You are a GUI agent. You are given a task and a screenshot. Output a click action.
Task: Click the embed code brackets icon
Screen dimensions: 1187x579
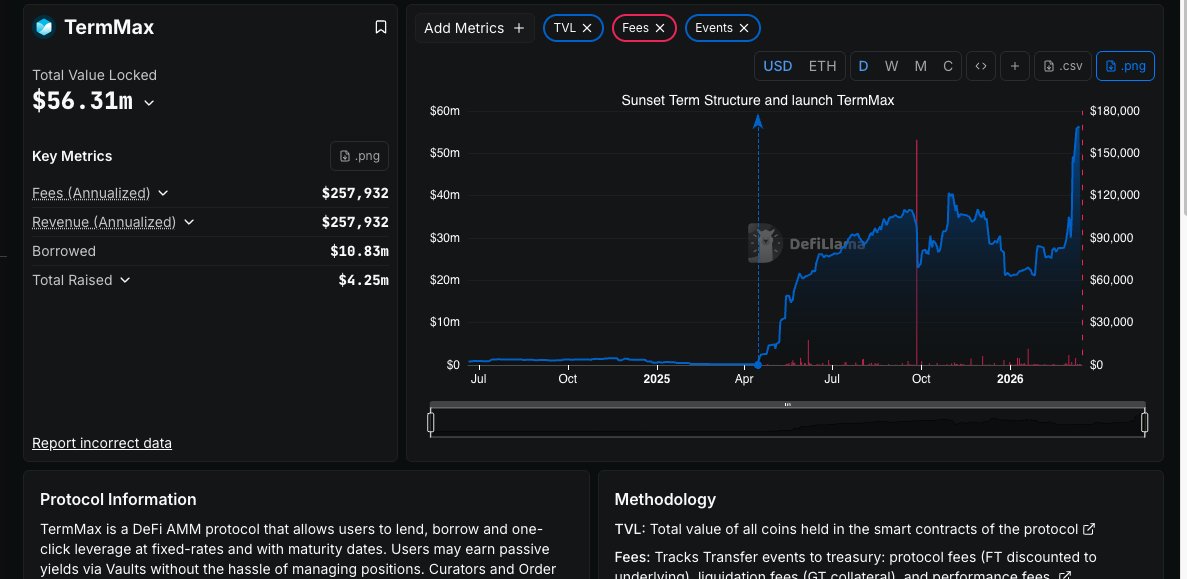click(981, 66)
